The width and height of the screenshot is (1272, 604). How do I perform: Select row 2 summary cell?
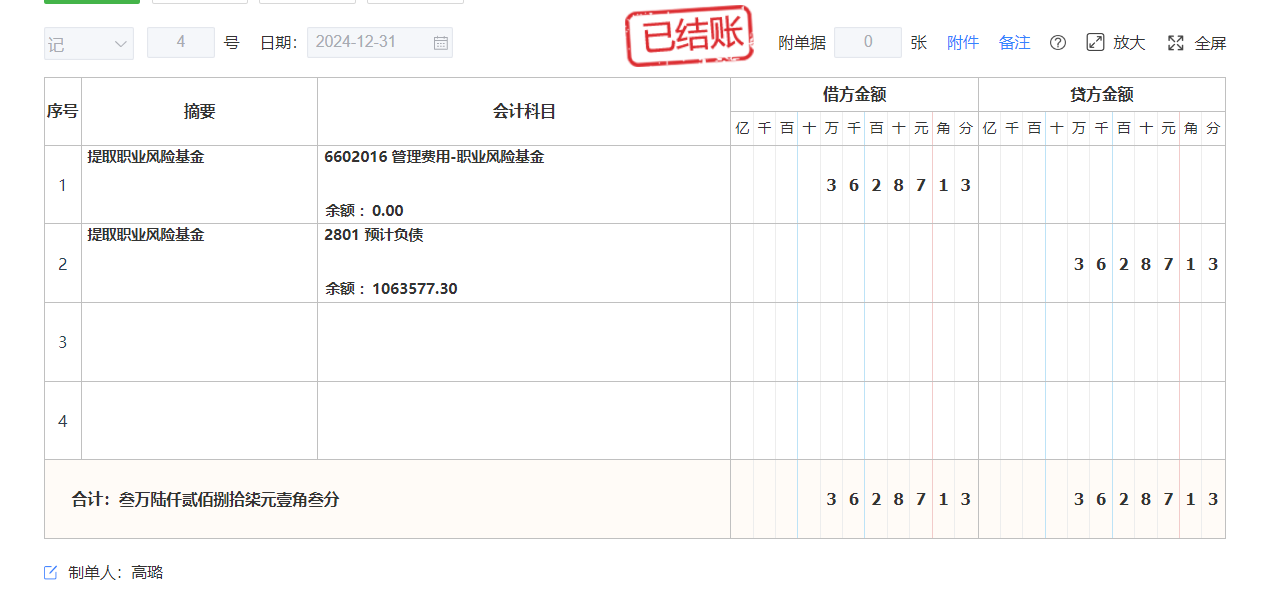click(x=199, y=262)
